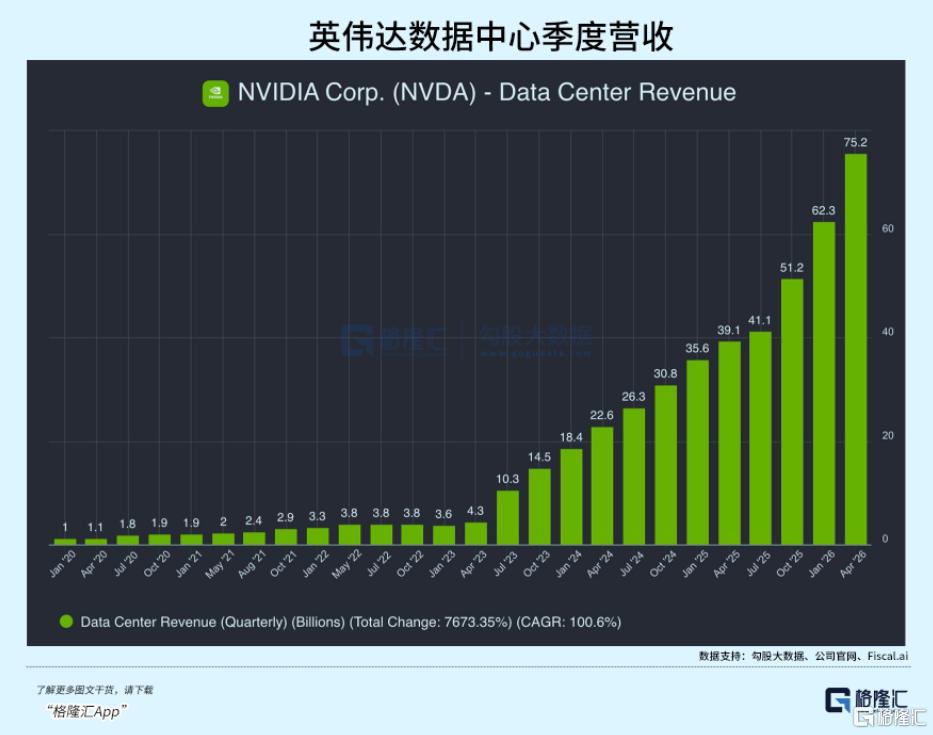
Task: Click the 1.1 value label
Action: (x=95, y=527)
